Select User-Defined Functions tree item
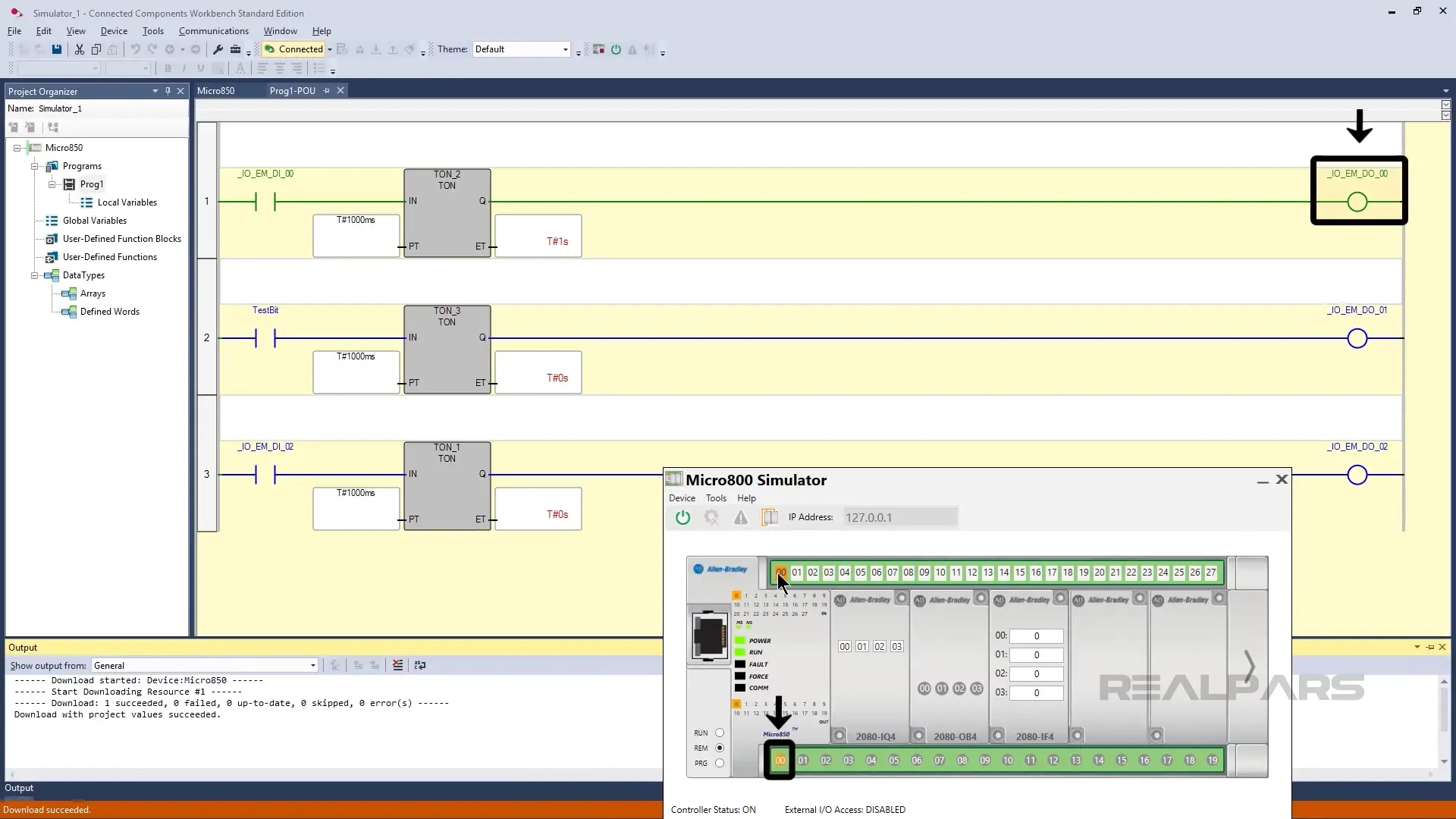The image size is (1456, 819). (x=109, y=257)
